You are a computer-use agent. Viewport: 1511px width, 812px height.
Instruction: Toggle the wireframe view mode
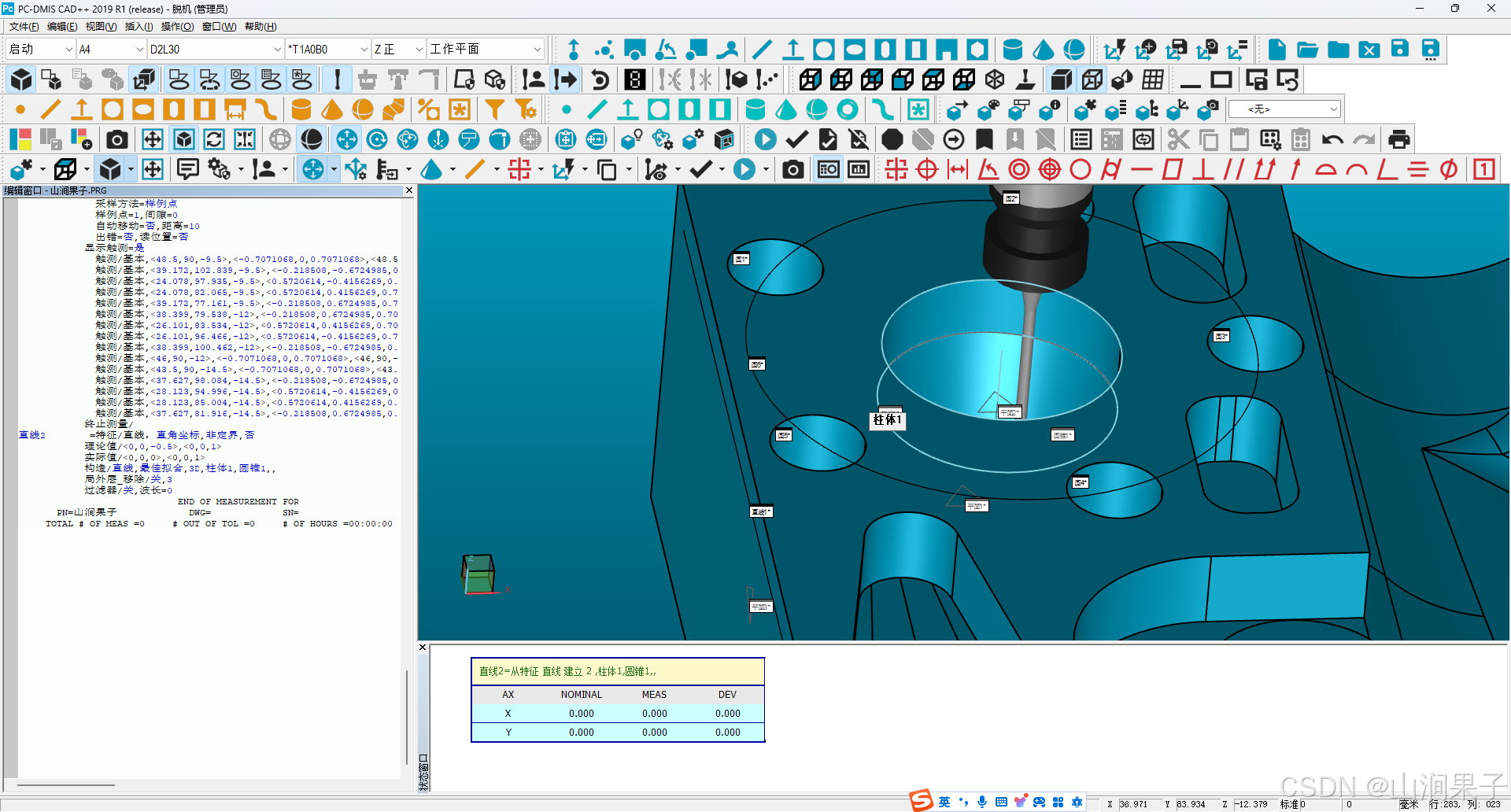pyautogui.click(x=1092, y=79)
